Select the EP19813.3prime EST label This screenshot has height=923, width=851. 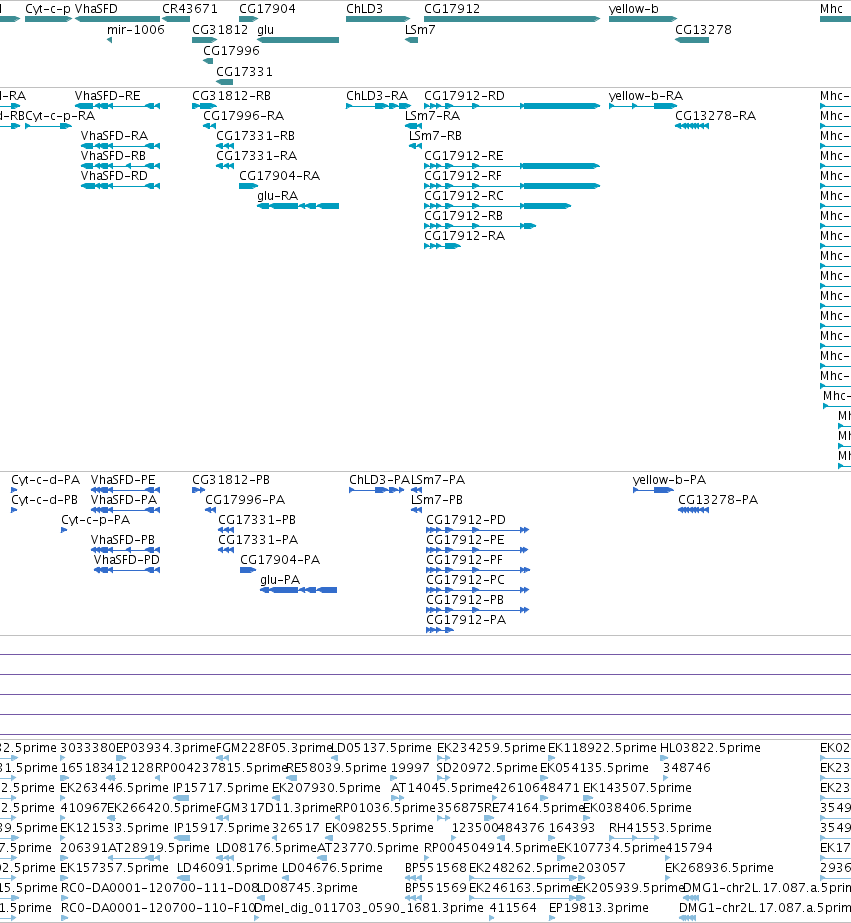coord(599,908)
